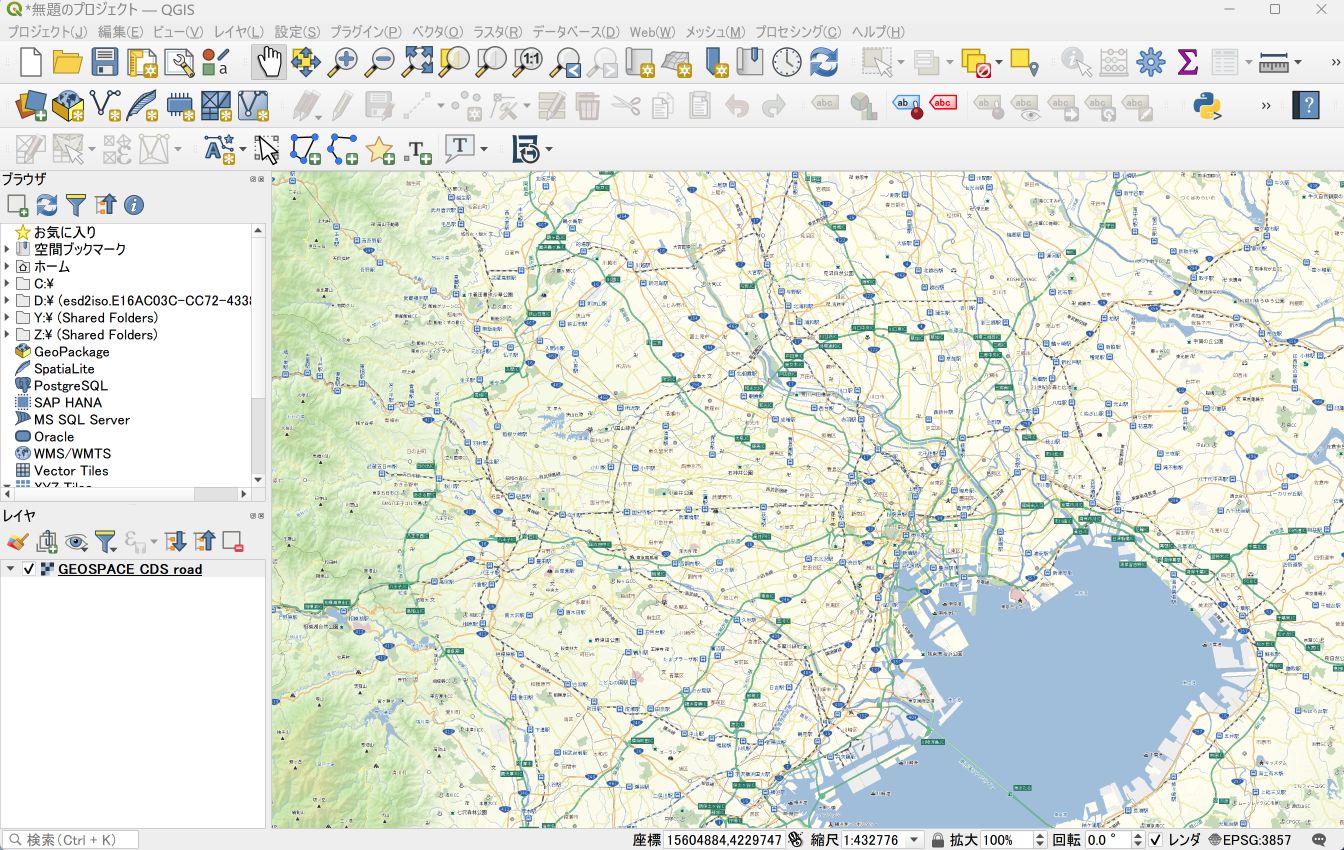
Task: Open the measure tool dropdown arrow
Action: click(1298, 62)
